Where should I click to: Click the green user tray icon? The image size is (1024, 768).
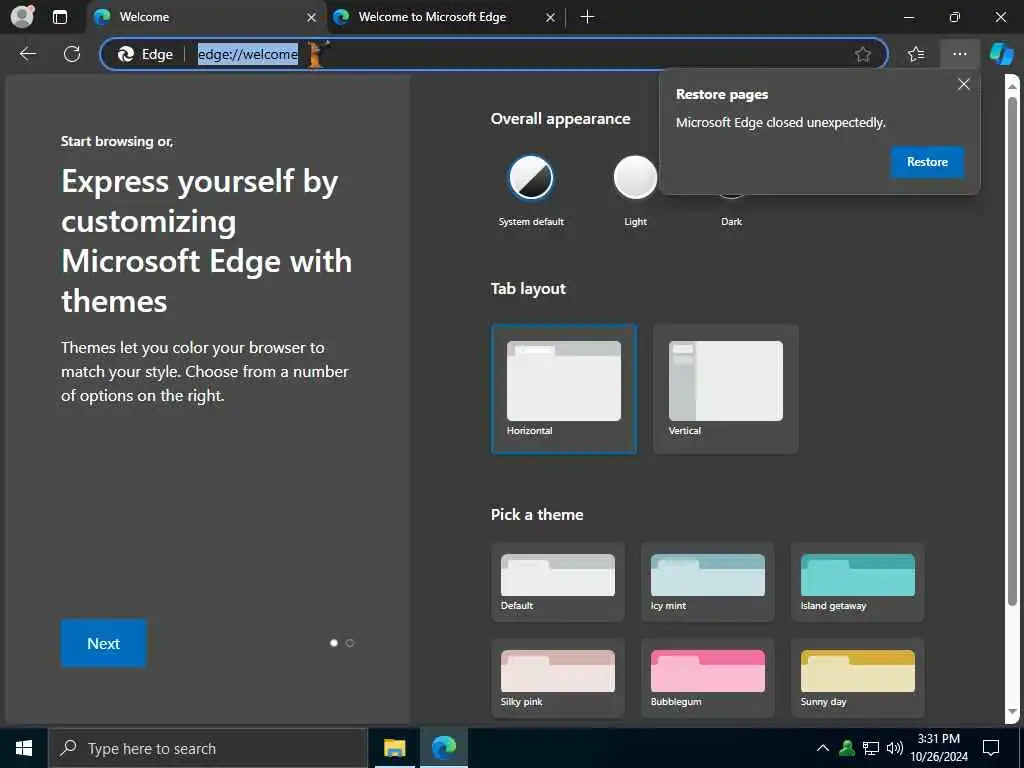click(847, 748)
